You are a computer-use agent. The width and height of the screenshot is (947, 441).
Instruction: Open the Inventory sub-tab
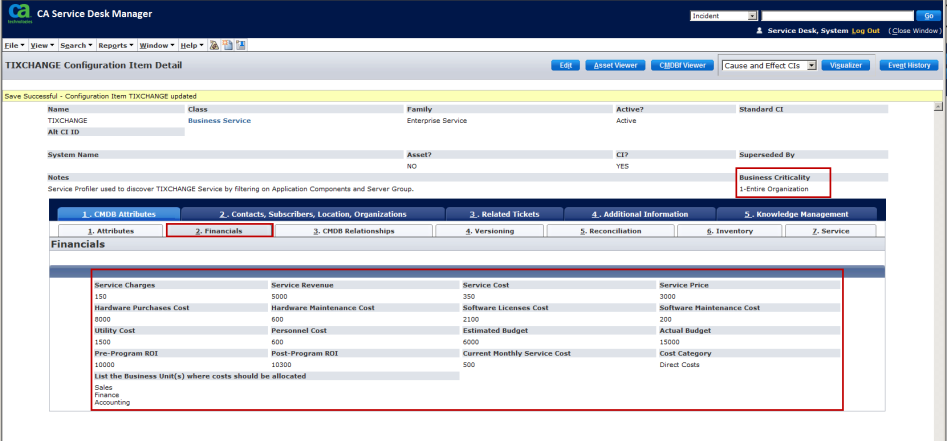(730, 231)
